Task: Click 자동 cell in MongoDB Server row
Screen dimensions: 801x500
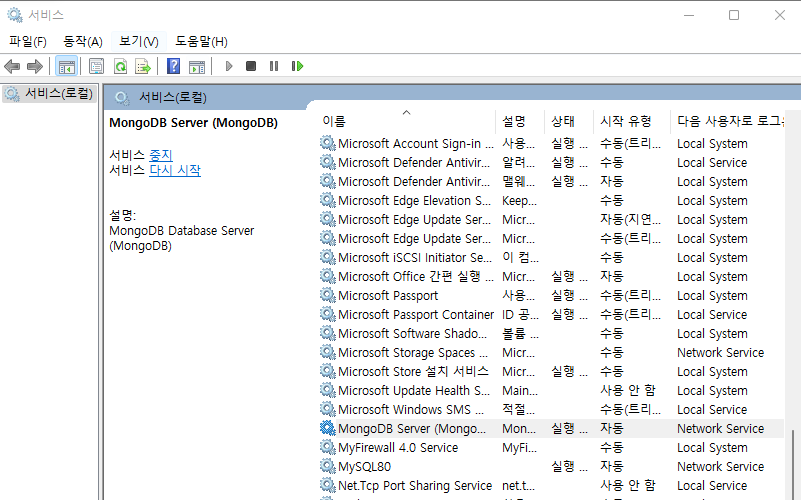Action: click(x=611, y=428)
